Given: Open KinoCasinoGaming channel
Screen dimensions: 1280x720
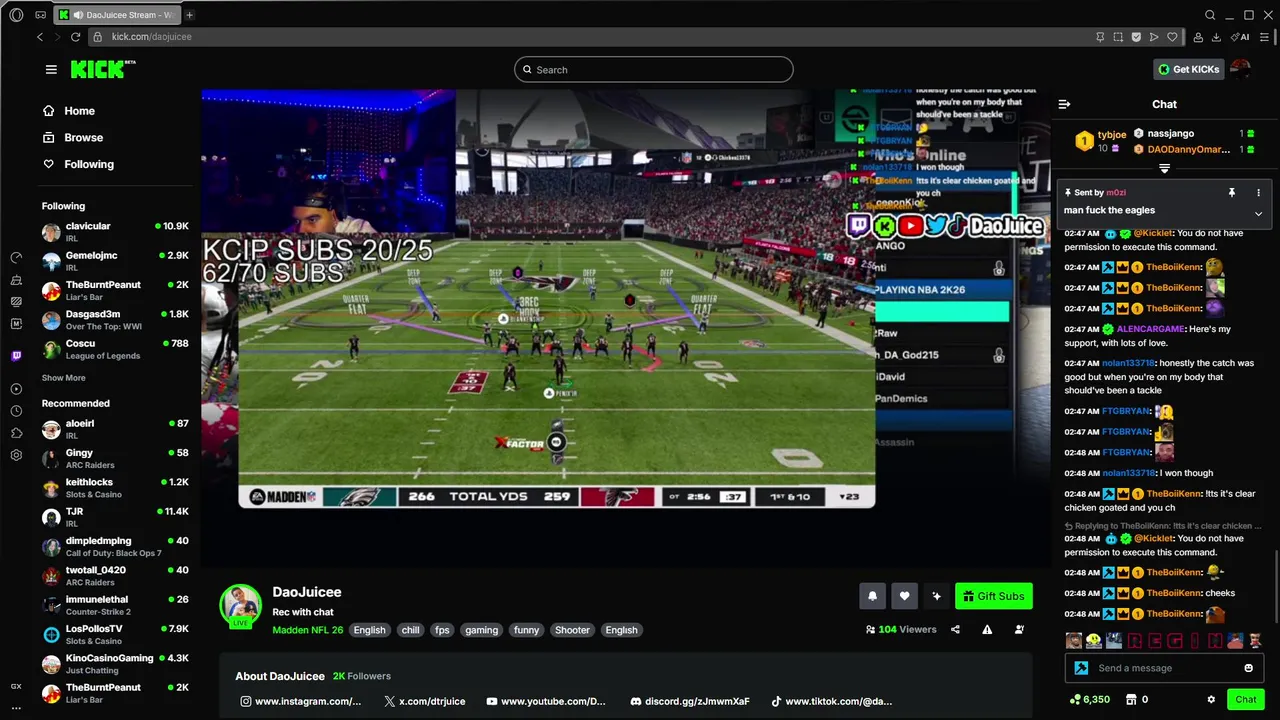Looking at the screenshot, I should click(115, 664).
